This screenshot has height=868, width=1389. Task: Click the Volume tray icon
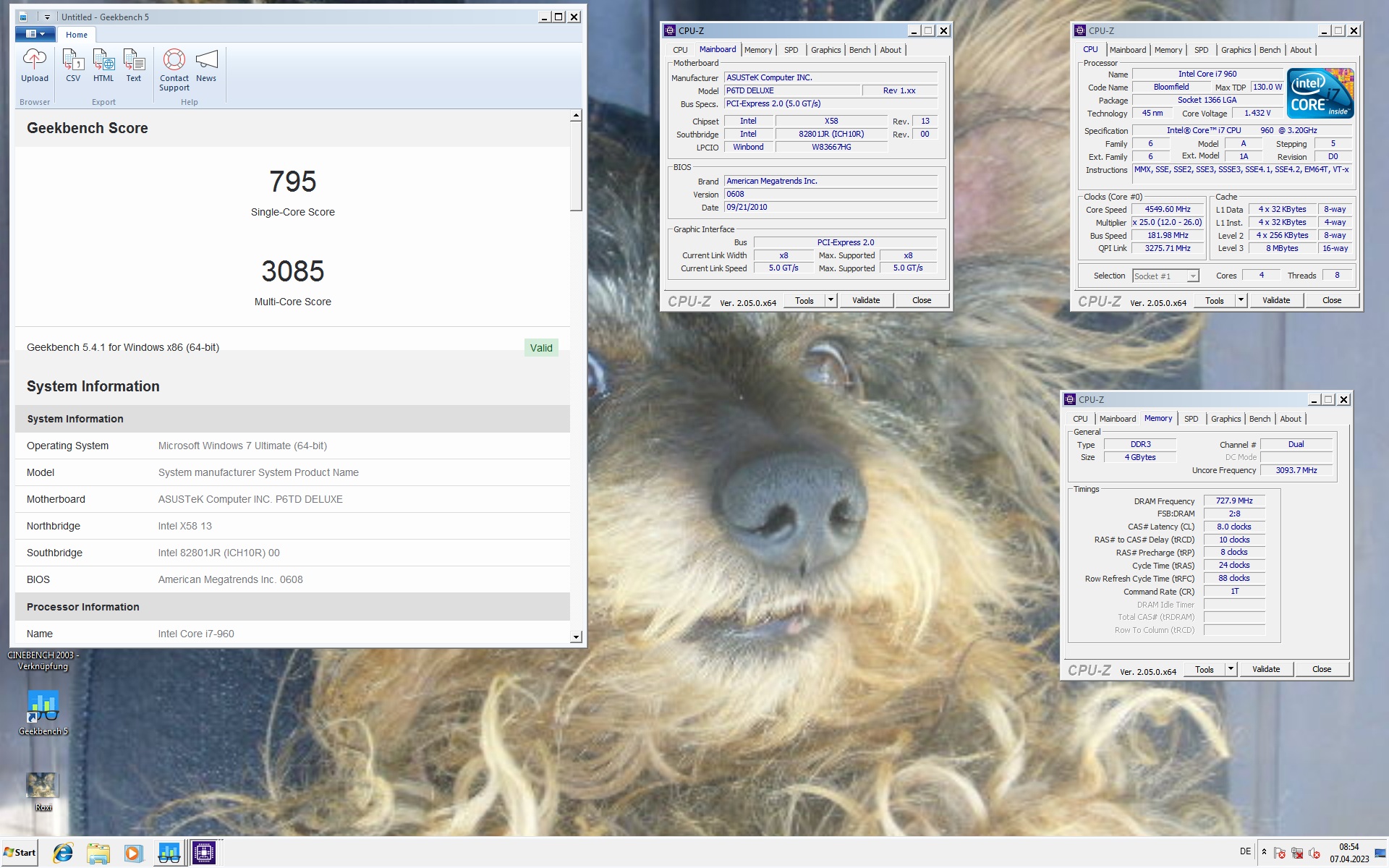1314,853
